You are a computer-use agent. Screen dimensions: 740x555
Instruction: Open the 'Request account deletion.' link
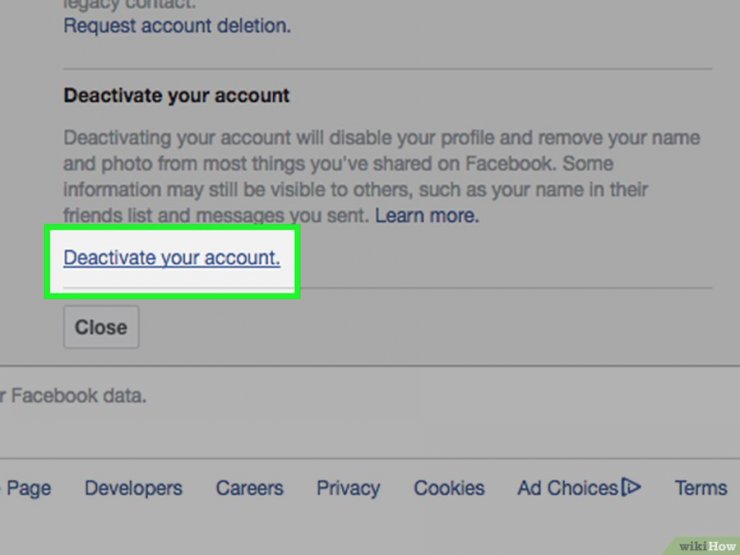(177, 25)
